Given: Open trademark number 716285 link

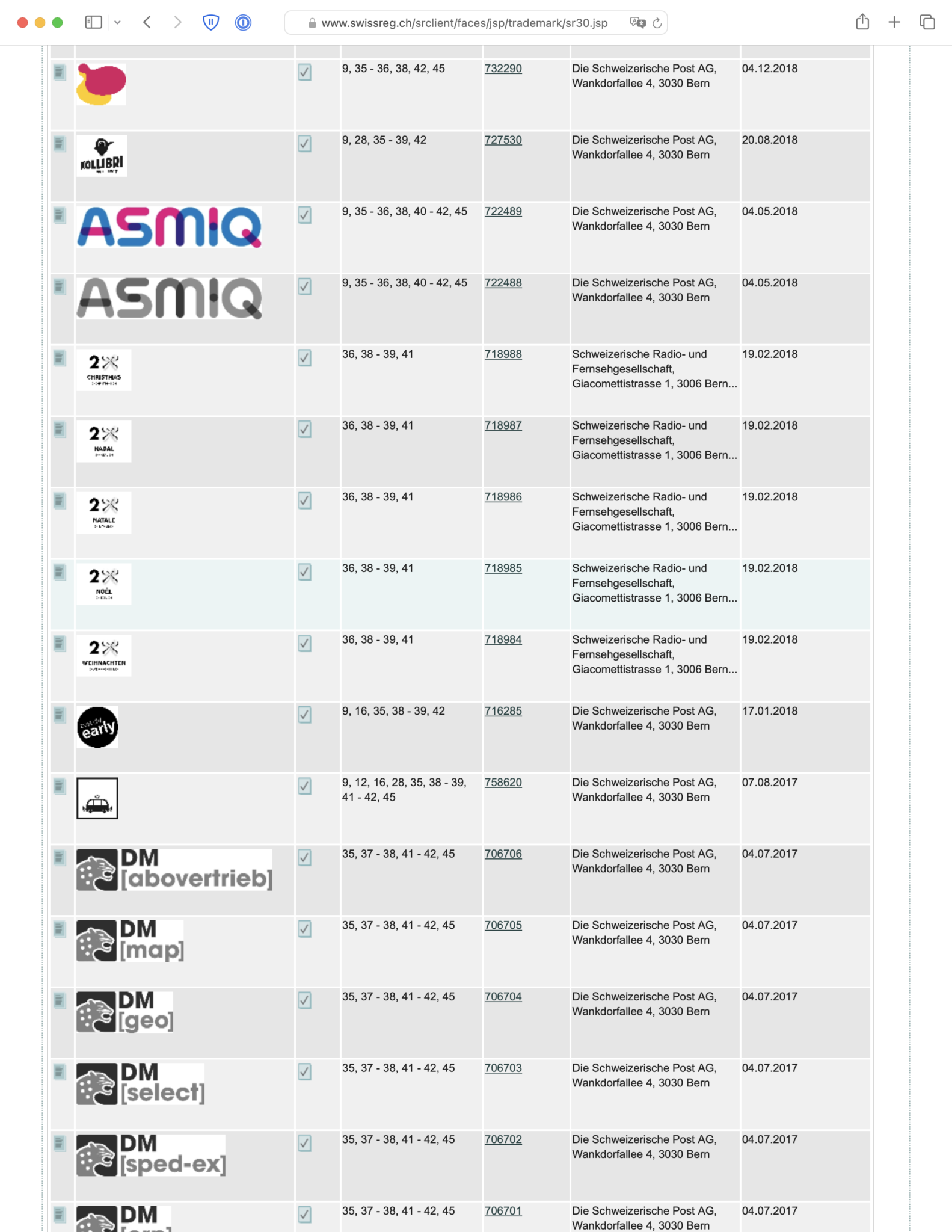Looking at the screenshot, I should 503,711.
